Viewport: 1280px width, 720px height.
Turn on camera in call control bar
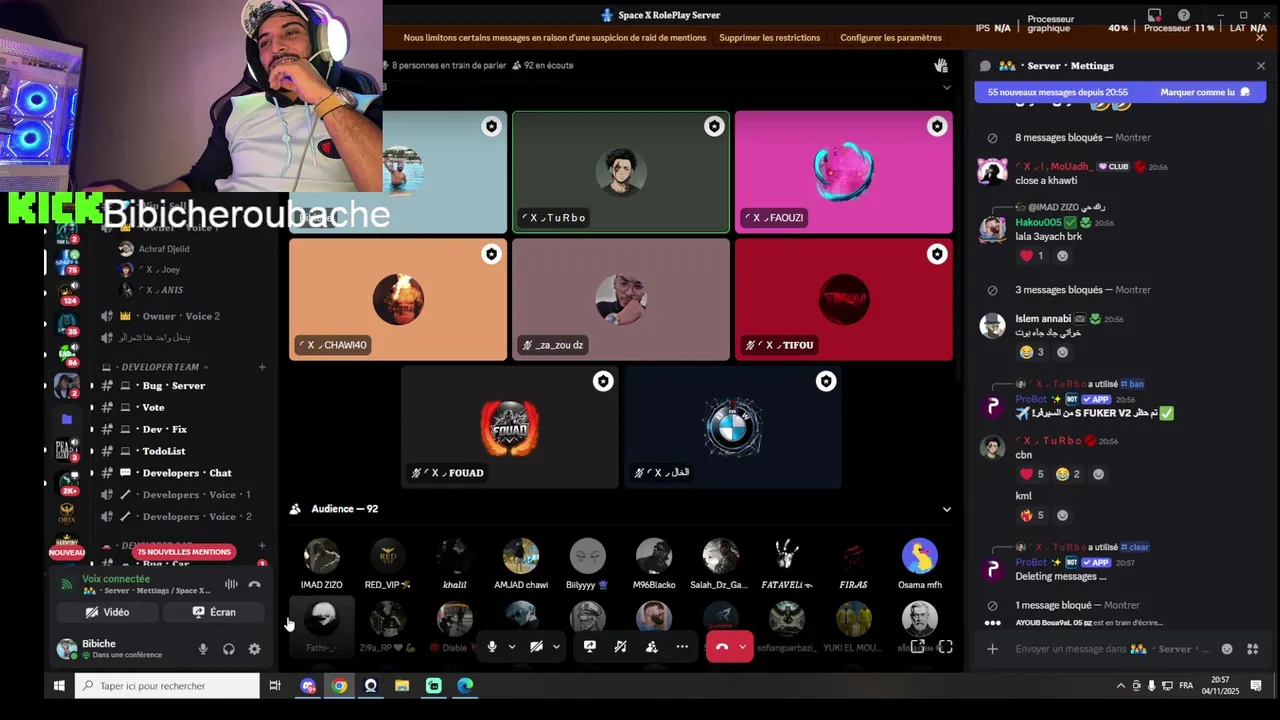[x=536, y=647]
